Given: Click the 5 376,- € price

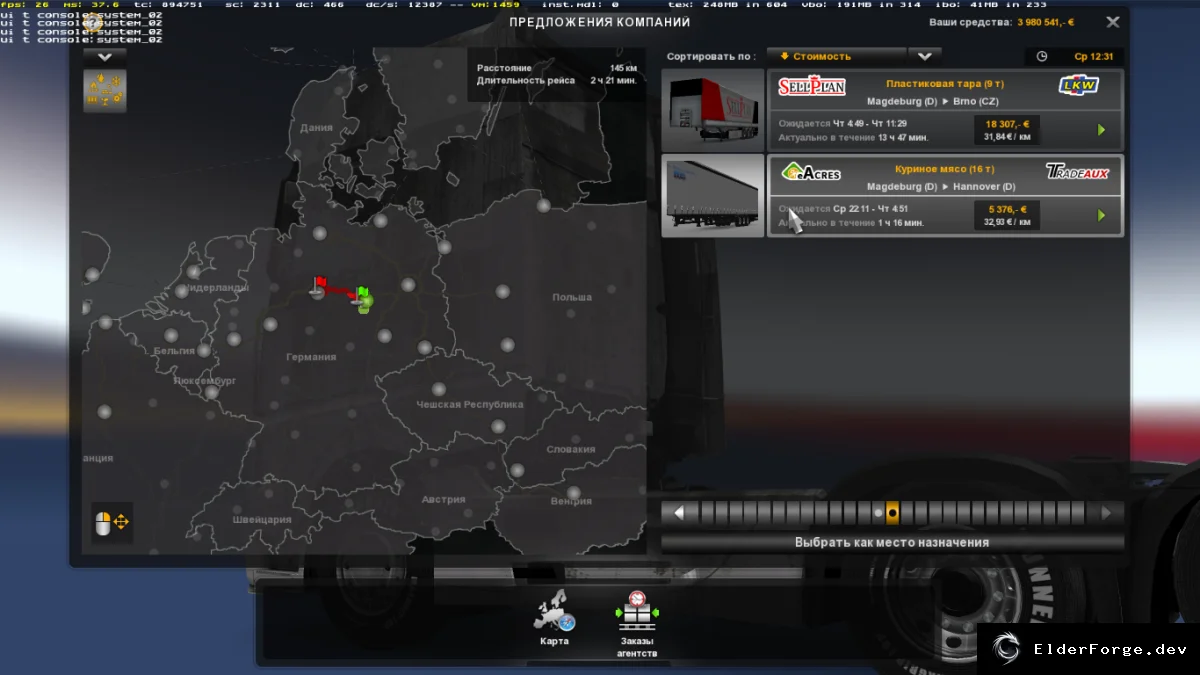Looking at the screenshot, I should [x=1007, y=209].
